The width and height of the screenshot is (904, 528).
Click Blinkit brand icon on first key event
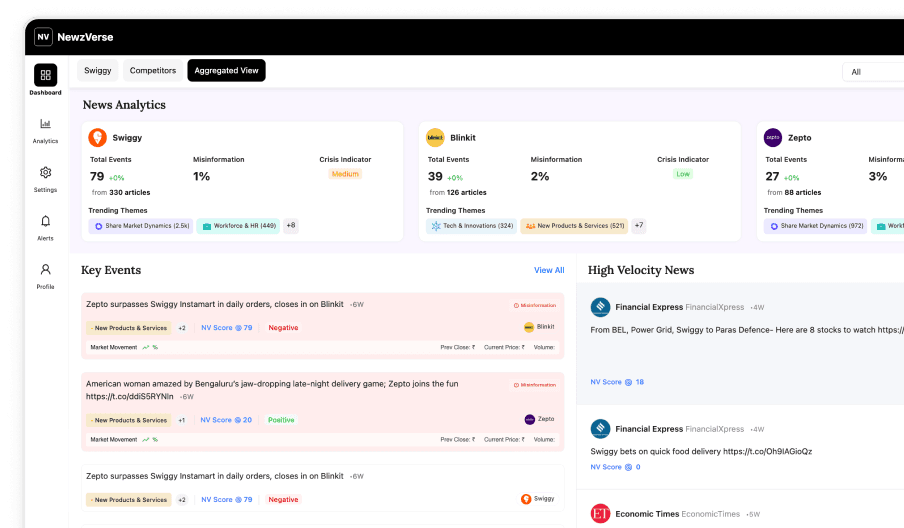pos(529,327)
